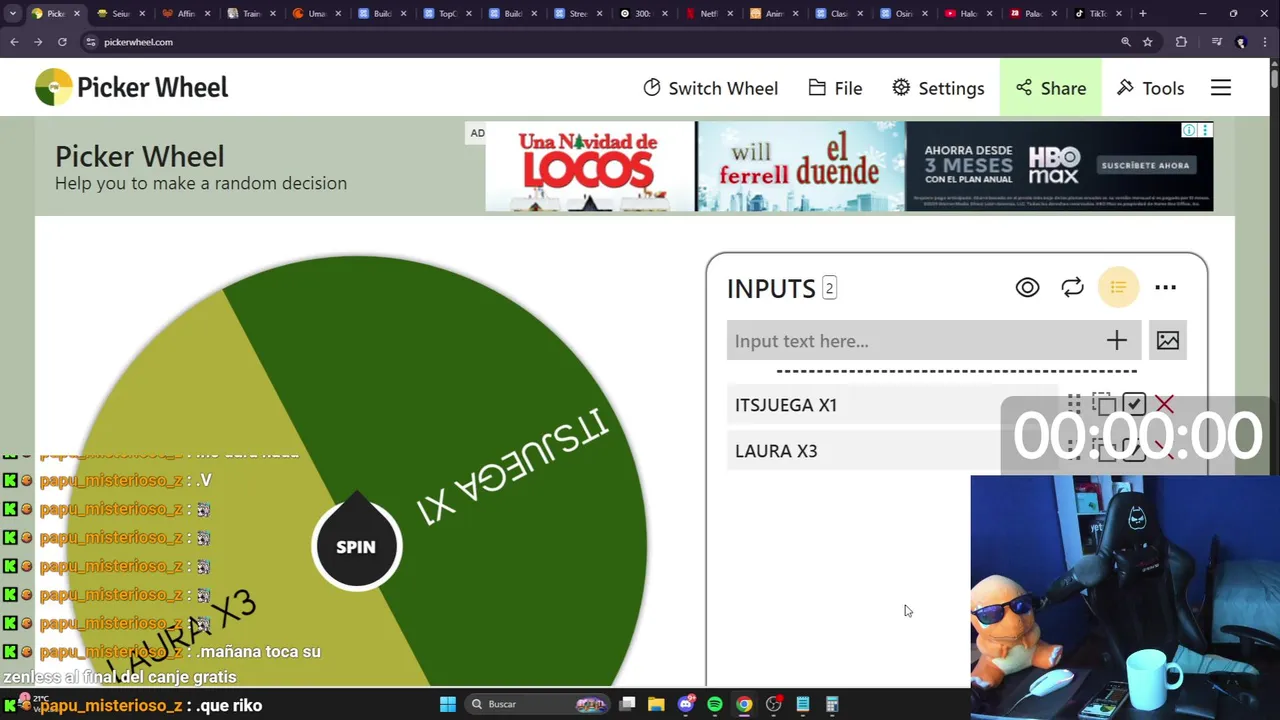Open the File menu

[835, 88]
